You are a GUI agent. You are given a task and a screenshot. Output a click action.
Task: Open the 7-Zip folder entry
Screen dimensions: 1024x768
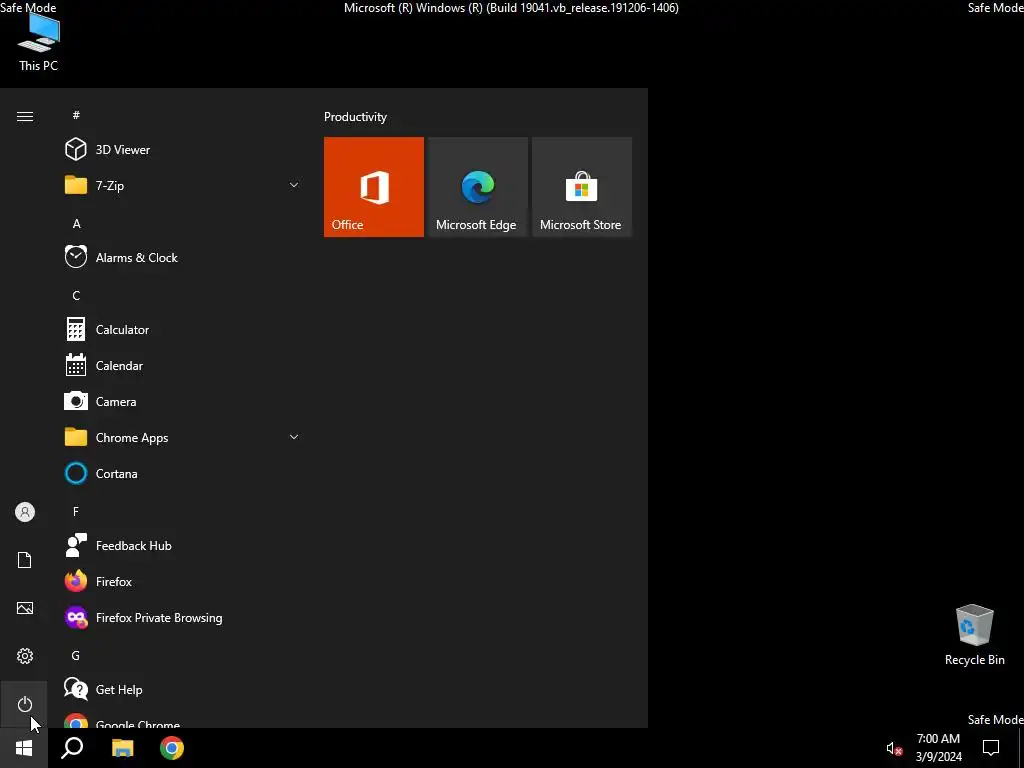coord(182,185)
